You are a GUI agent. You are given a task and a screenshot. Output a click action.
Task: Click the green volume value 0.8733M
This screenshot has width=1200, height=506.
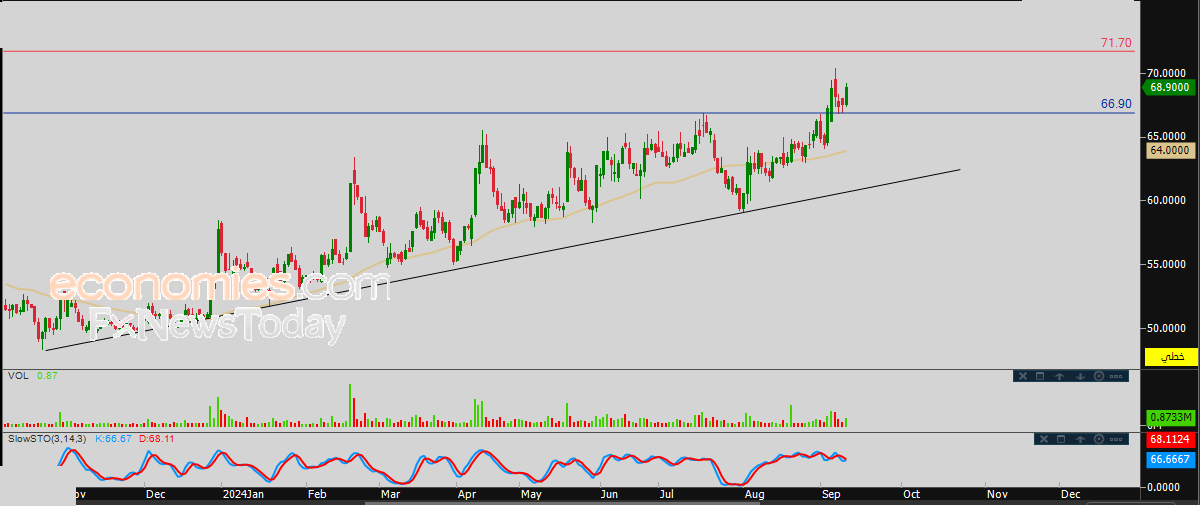click(x=1169, y=417)
